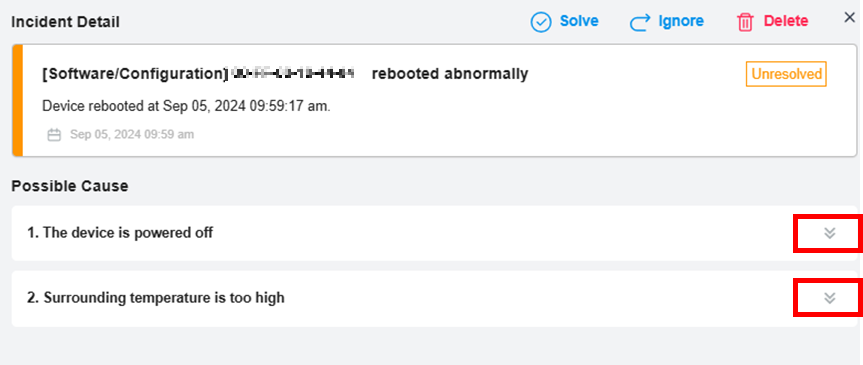
Task: Click the "Incident Detail" panel heading
Action: pos(65,22)
